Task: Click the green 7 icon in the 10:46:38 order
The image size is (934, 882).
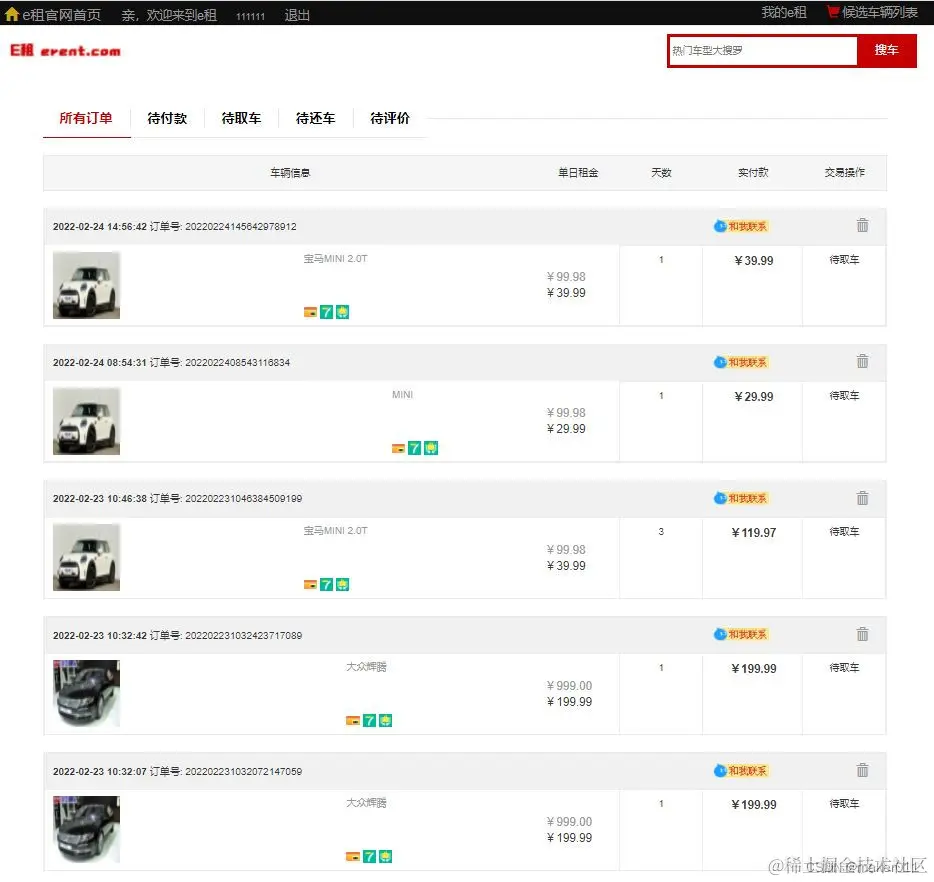Action: pos(326,585)
